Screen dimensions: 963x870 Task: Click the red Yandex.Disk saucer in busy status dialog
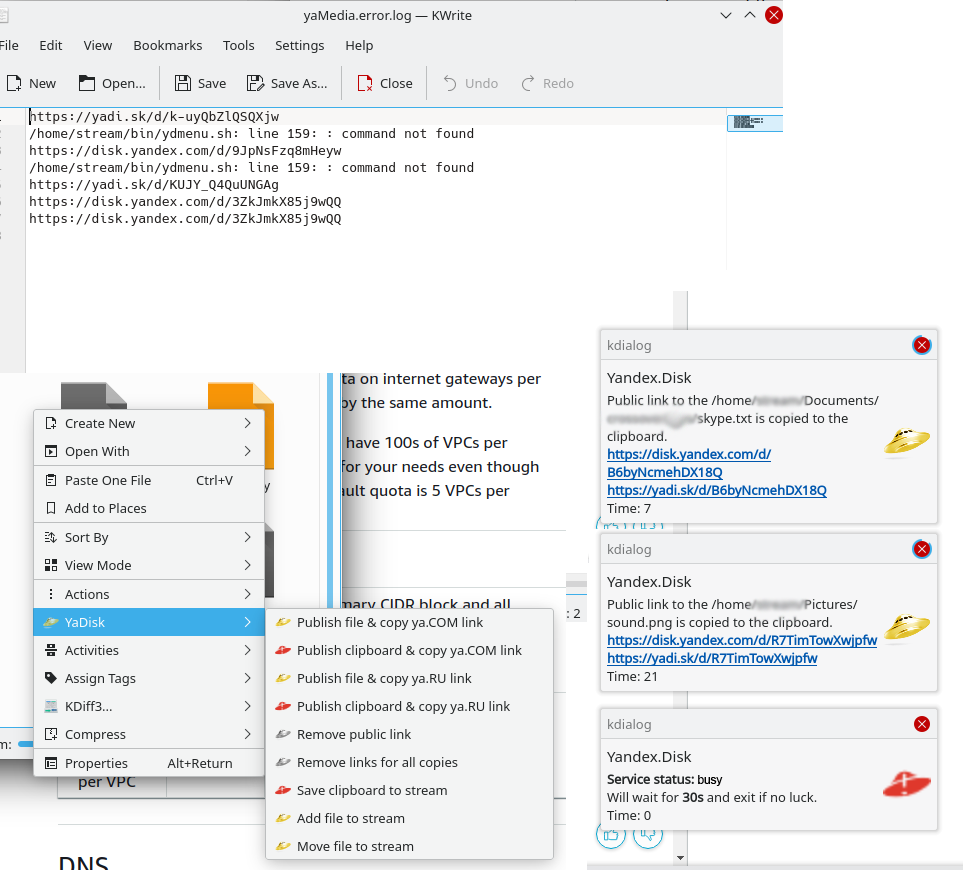(906, 784)
